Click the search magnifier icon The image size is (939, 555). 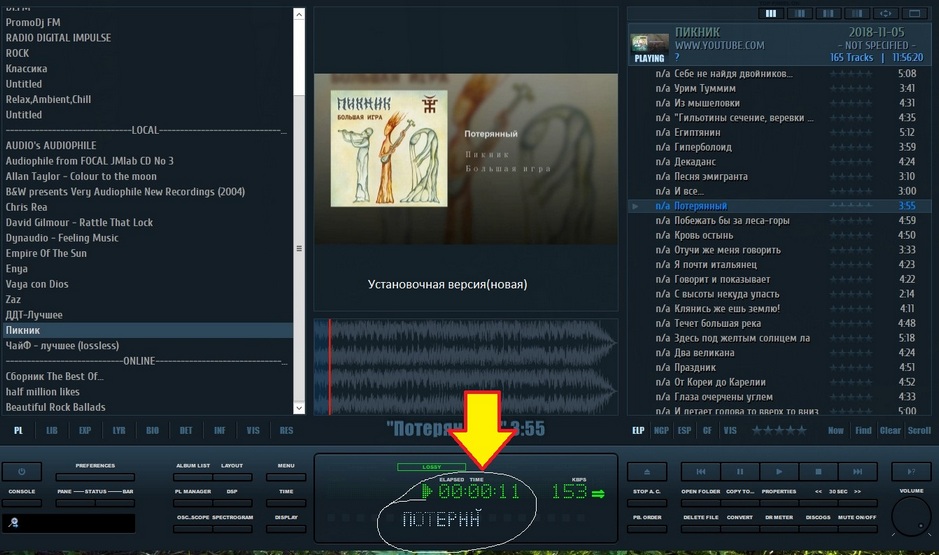click(13, 523)
